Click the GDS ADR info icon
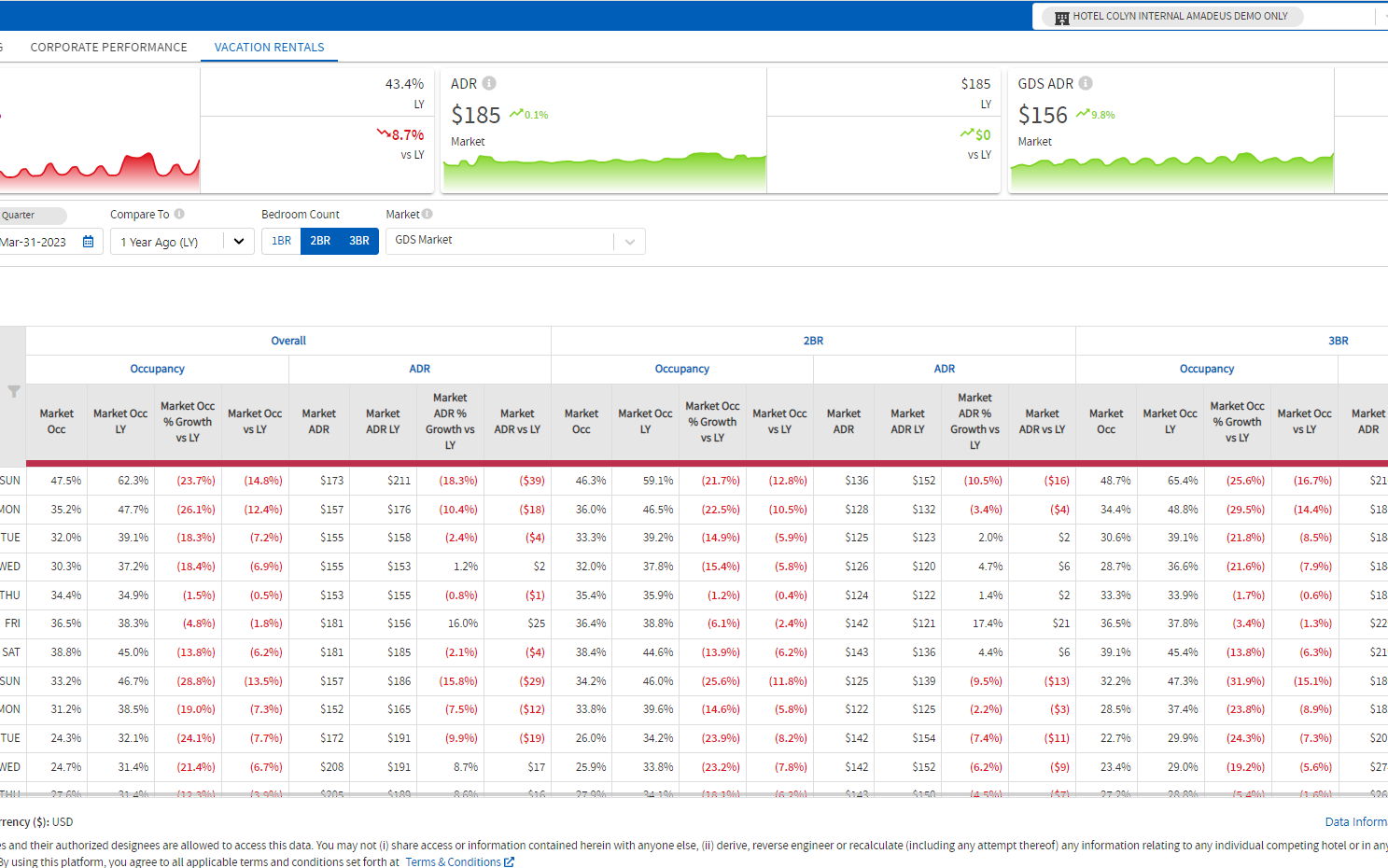 click(1086, 84)
